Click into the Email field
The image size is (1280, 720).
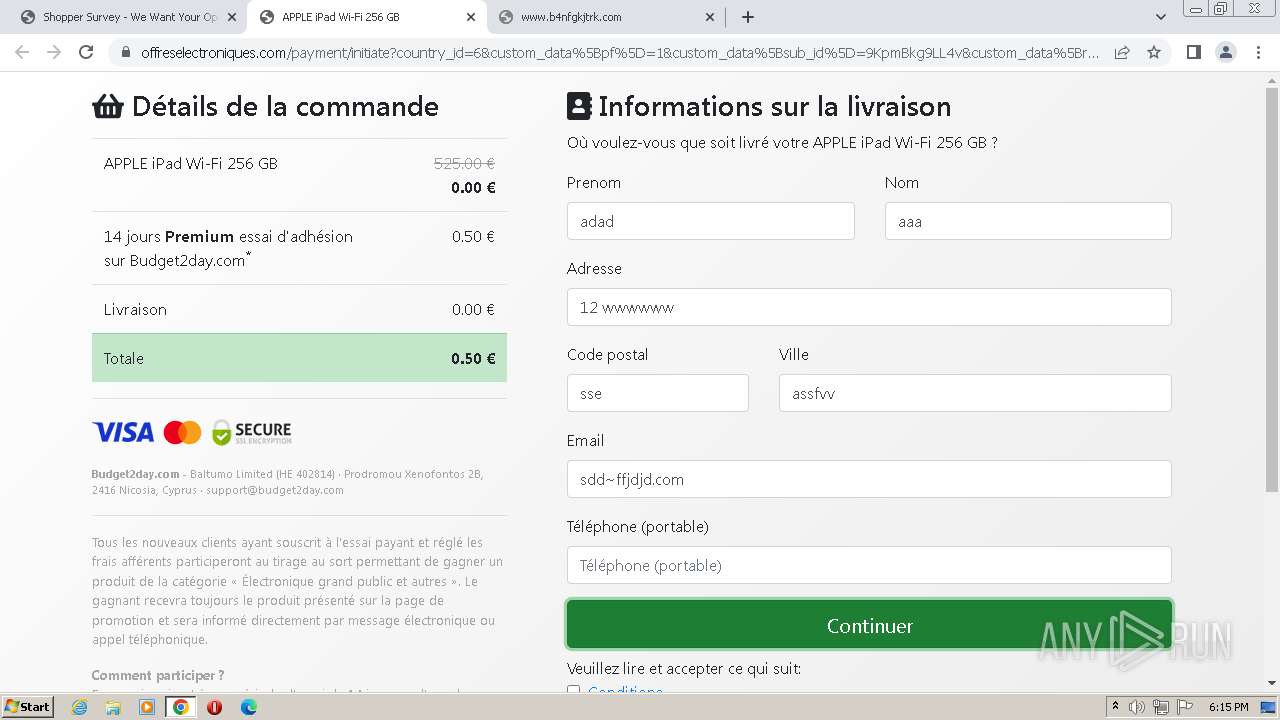coord(869,479)
